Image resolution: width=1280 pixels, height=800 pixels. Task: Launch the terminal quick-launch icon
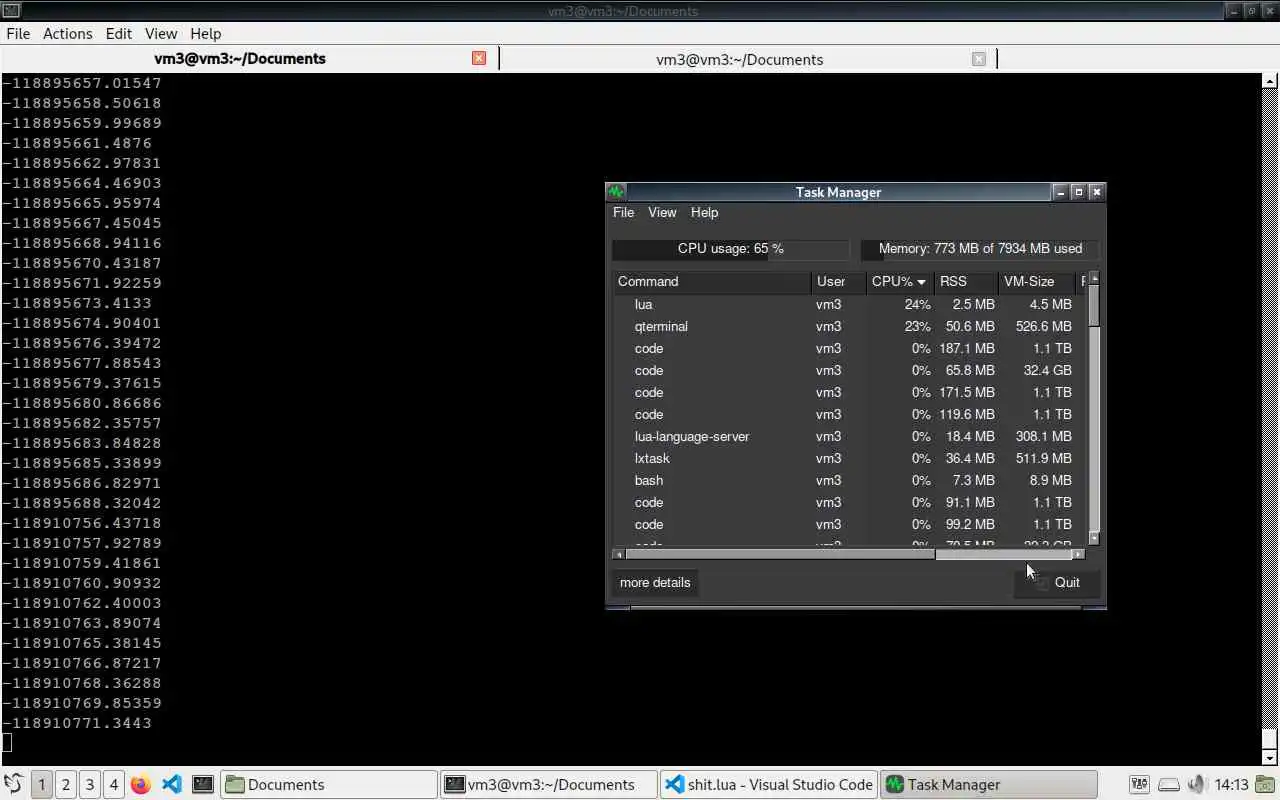(203, 784)
